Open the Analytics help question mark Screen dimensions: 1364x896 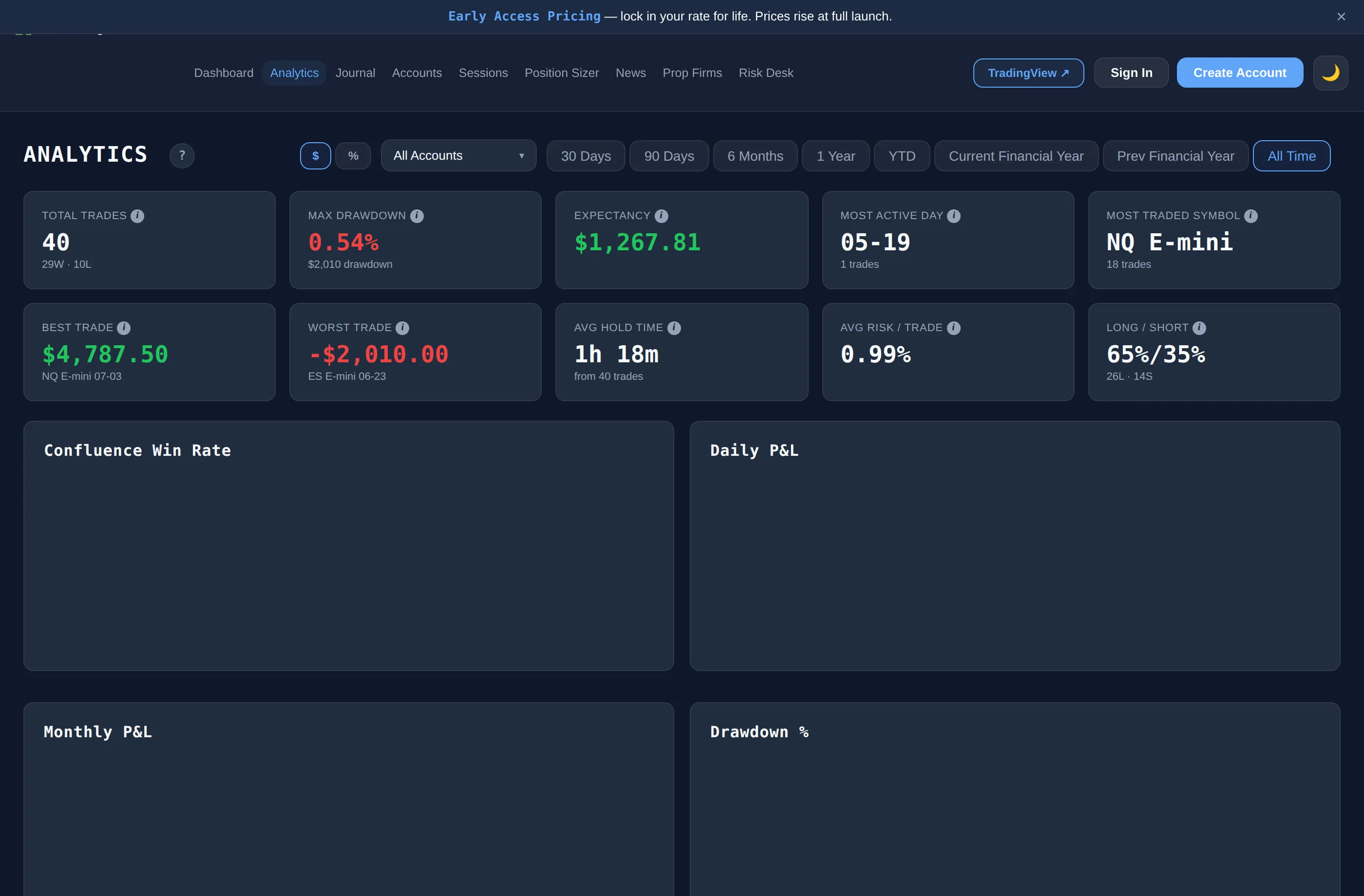pos(182,156)
